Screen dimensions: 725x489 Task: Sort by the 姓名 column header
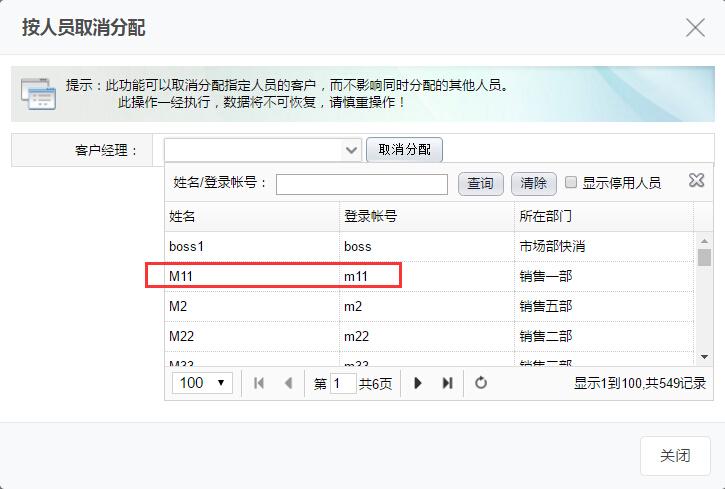(252, 216)
